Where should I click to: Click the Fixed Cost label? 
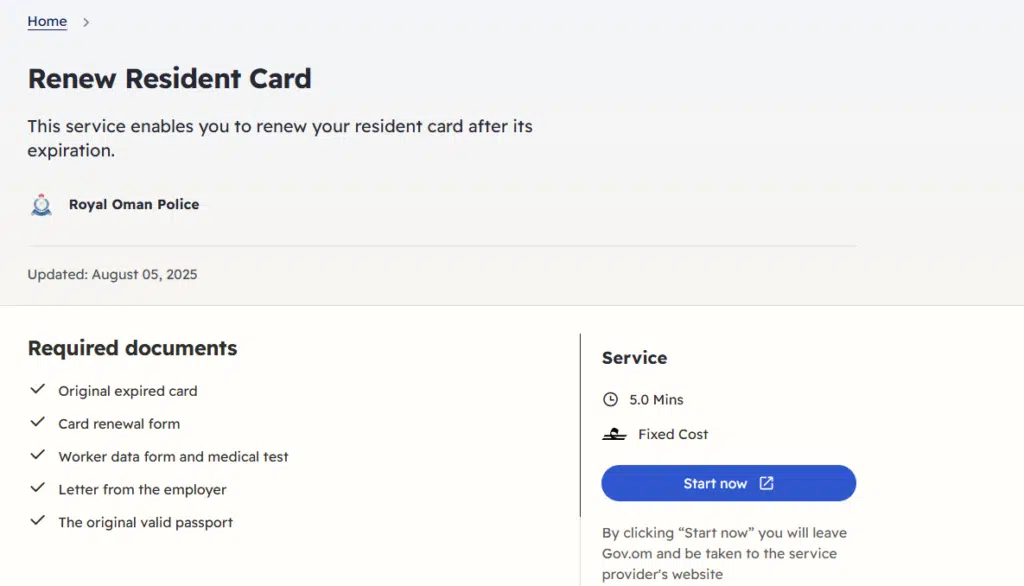pyautogui.click(x=673, y=435)
